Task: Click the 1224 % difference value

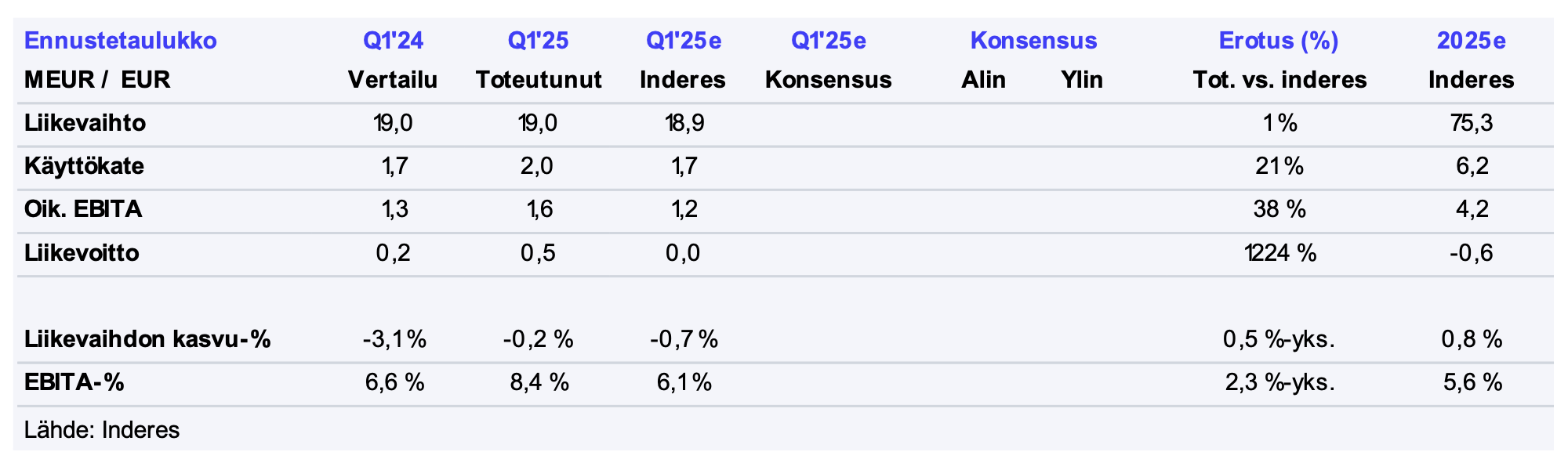Action: click(1279, 253)
